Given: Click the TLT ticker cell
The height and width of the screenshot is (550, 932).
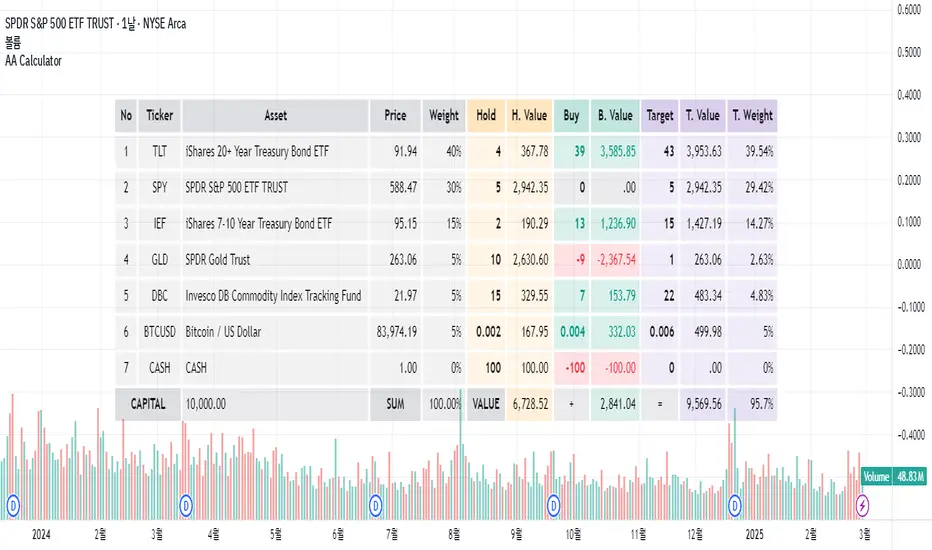Looking at the screenshot, I should pyautogui.click(x=160, y=151).
